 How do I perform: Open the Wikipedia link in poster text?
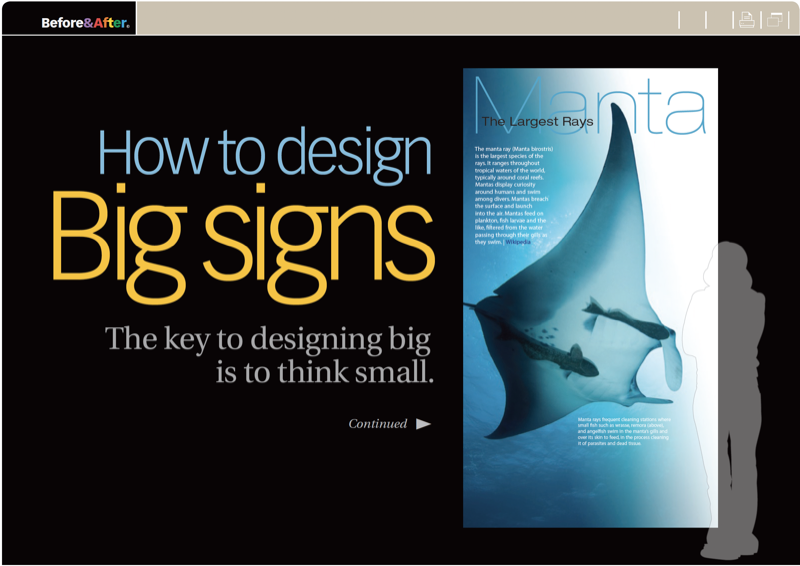click(519, 242)
